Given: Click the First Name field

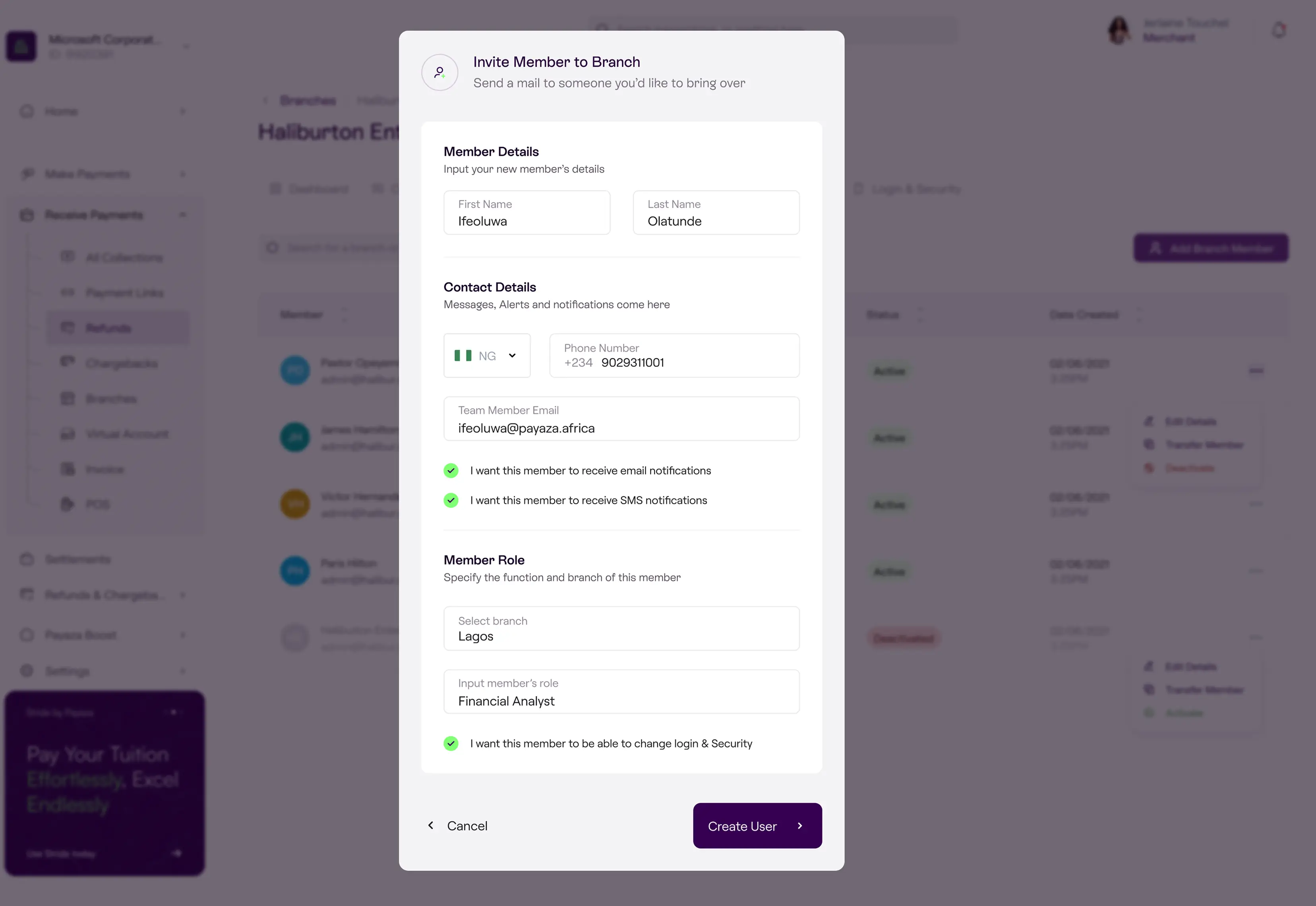Looking at the screenshot, I should 526,212.
